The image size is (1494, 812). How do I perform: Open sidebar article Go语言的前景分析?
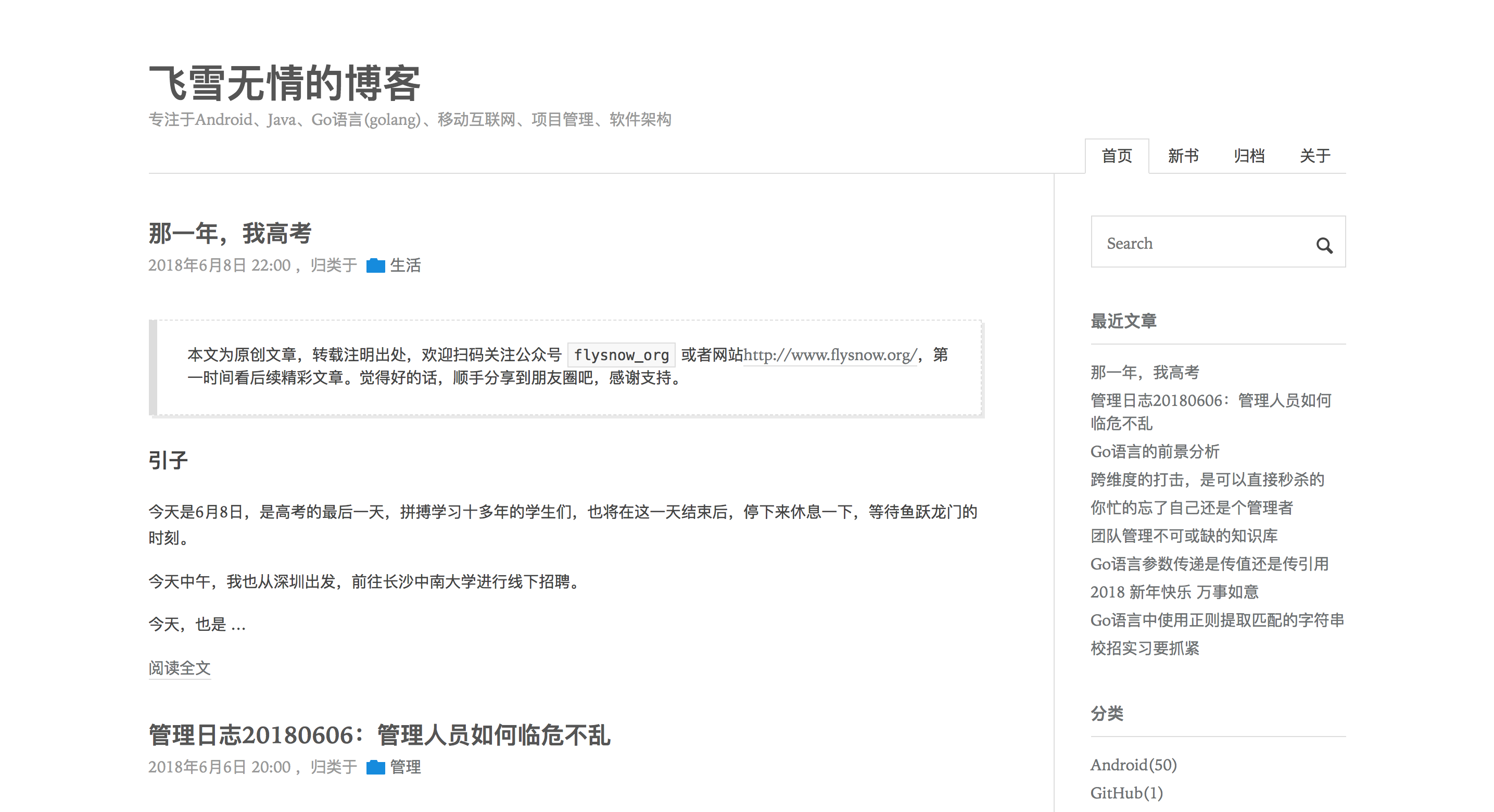[1154, 451]
